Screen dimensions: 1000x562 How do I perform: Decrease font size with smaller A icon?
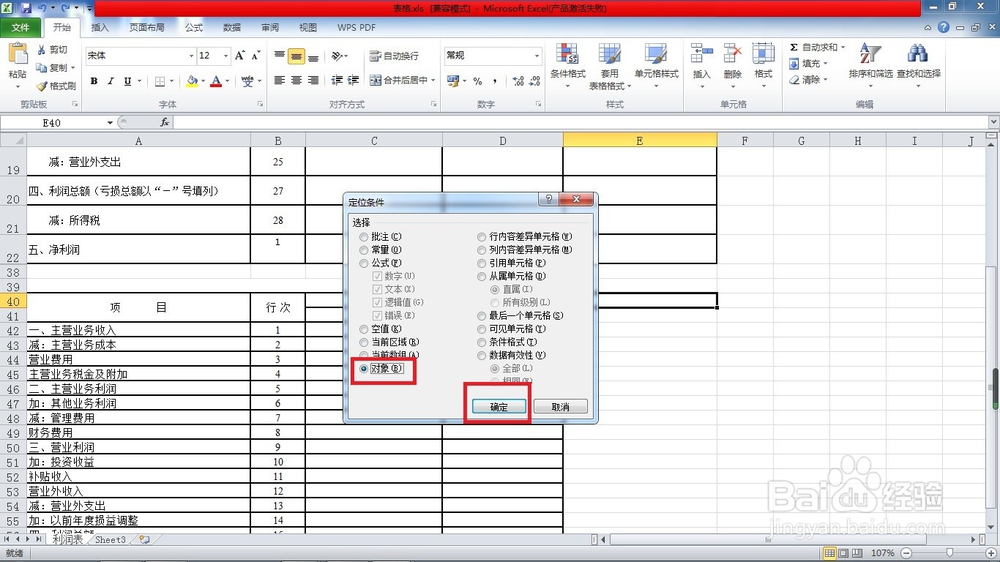pos(256,55)
